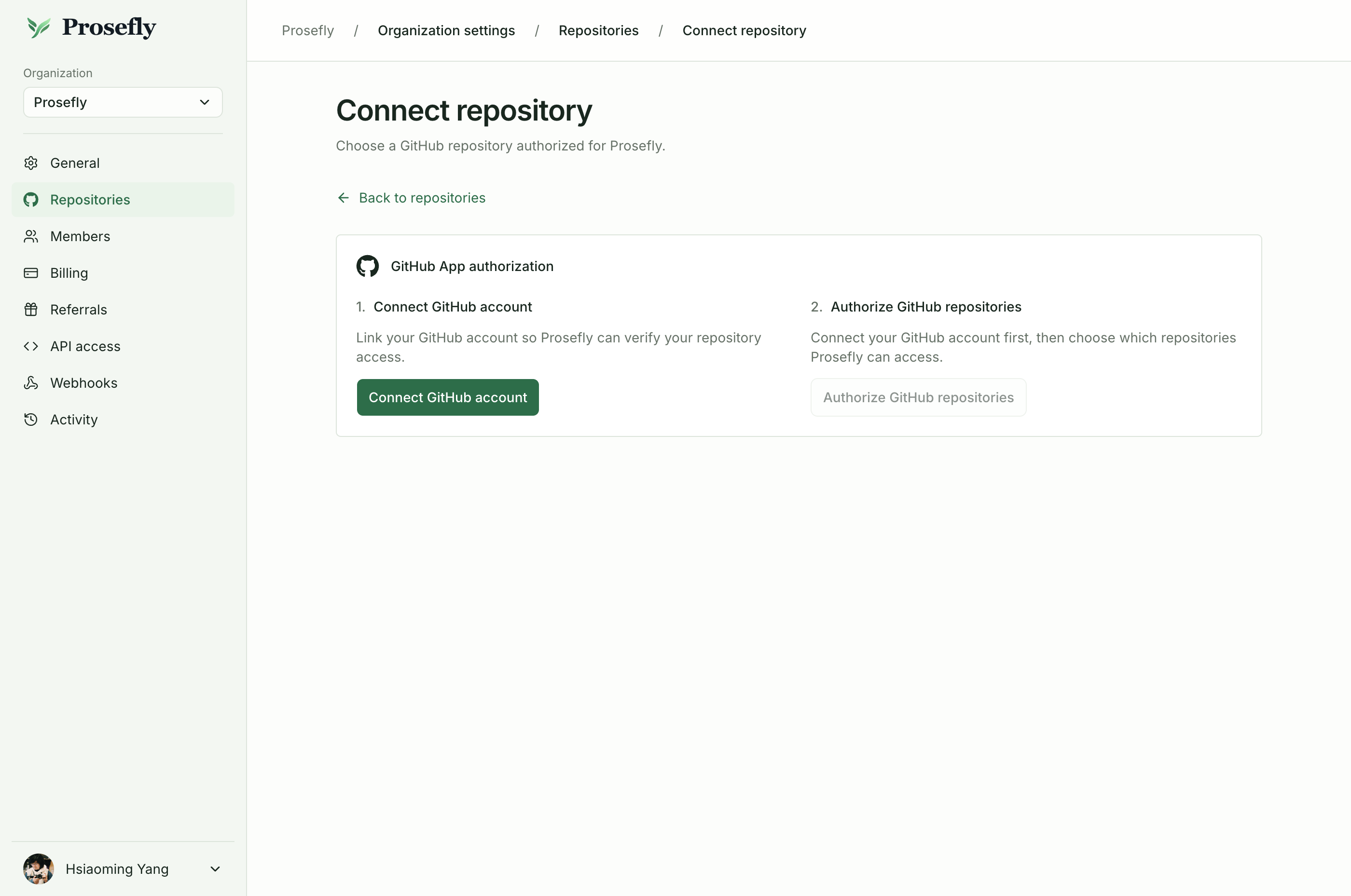Click the Prosefly wordmark in sidebar

click(x=109, y=27)
